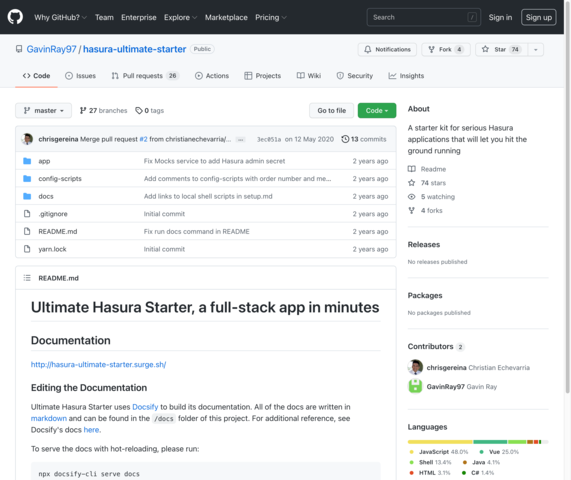Open the docs folder icon
The image size is (571, 480).
27,196
